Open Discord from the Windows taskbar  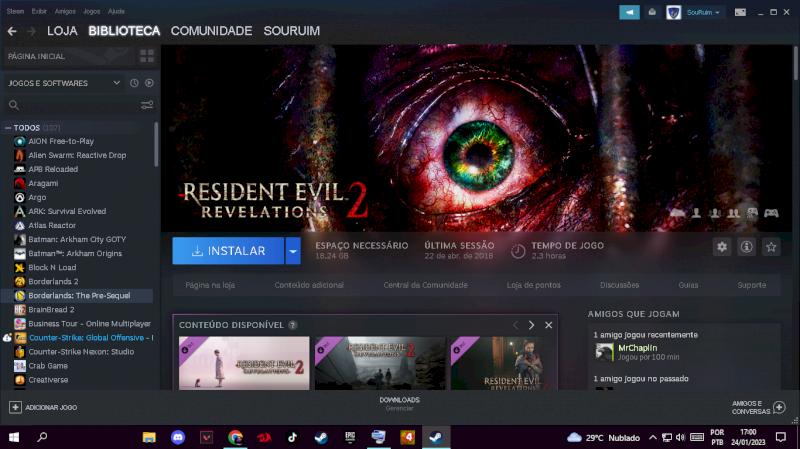point(178,437)
